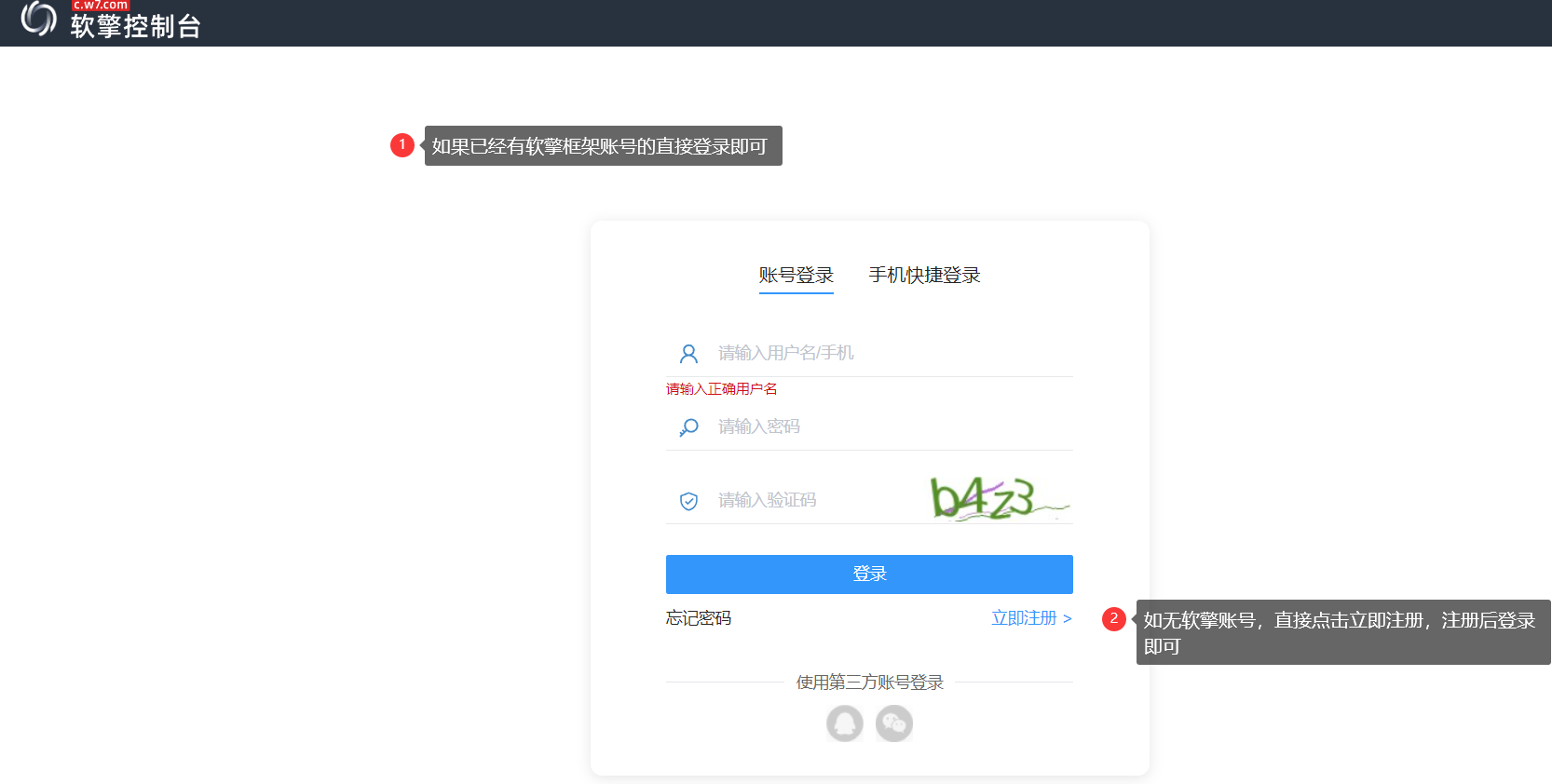This screenshot has width=1552, height=784.
Task: Click the 软擎 swirl logo icon
Action: coord(38,19)
